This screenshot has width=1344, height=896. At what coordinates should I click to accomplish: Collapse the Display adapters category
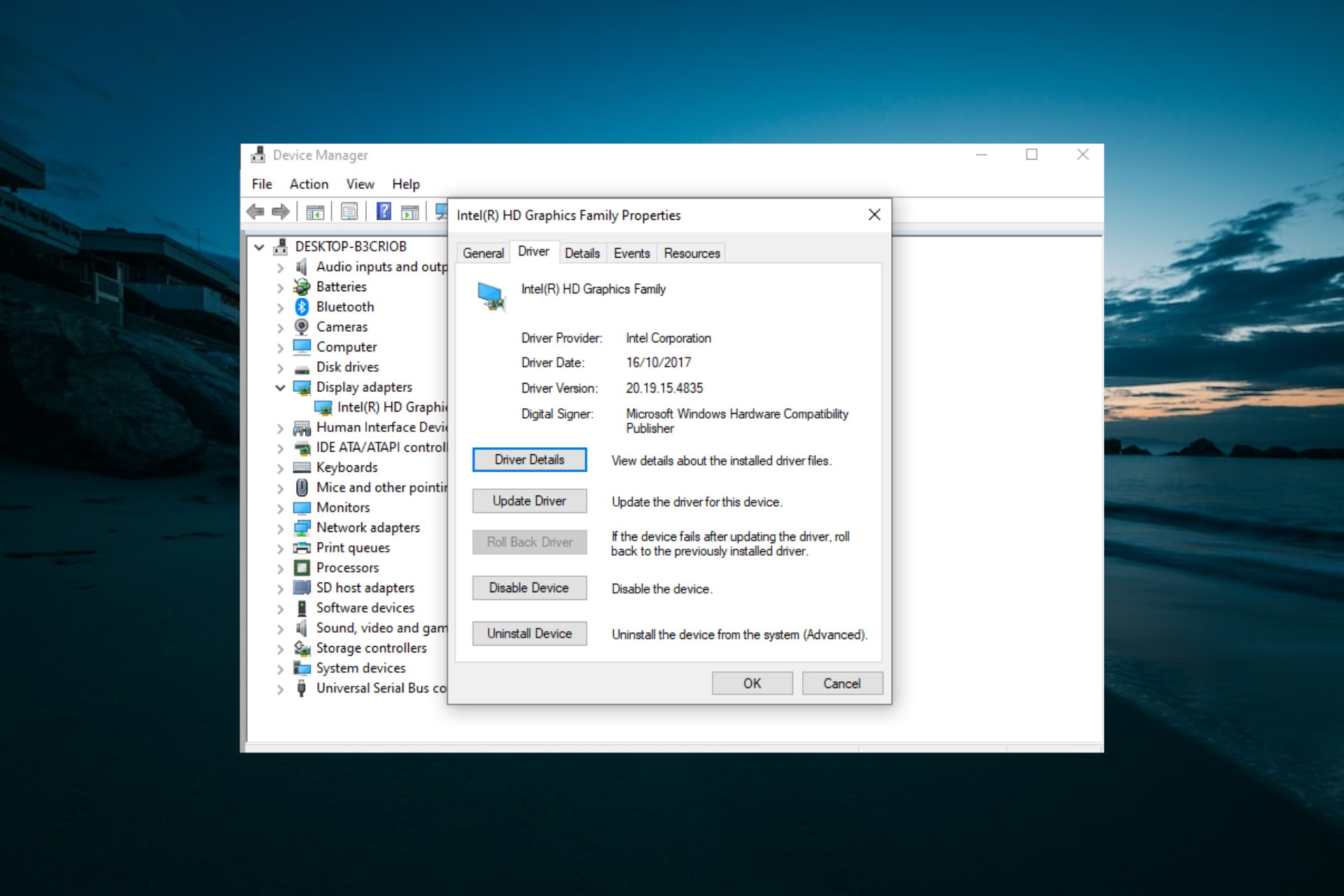click(280, 387)
